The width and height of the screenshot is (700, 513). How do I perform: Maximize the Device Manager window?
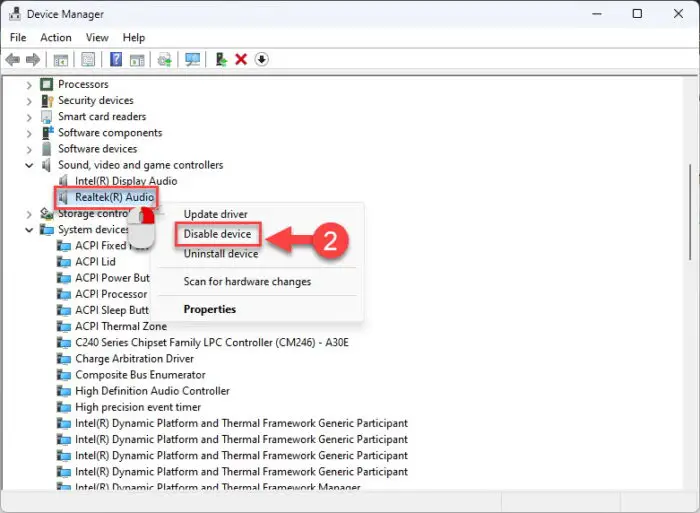637,14
